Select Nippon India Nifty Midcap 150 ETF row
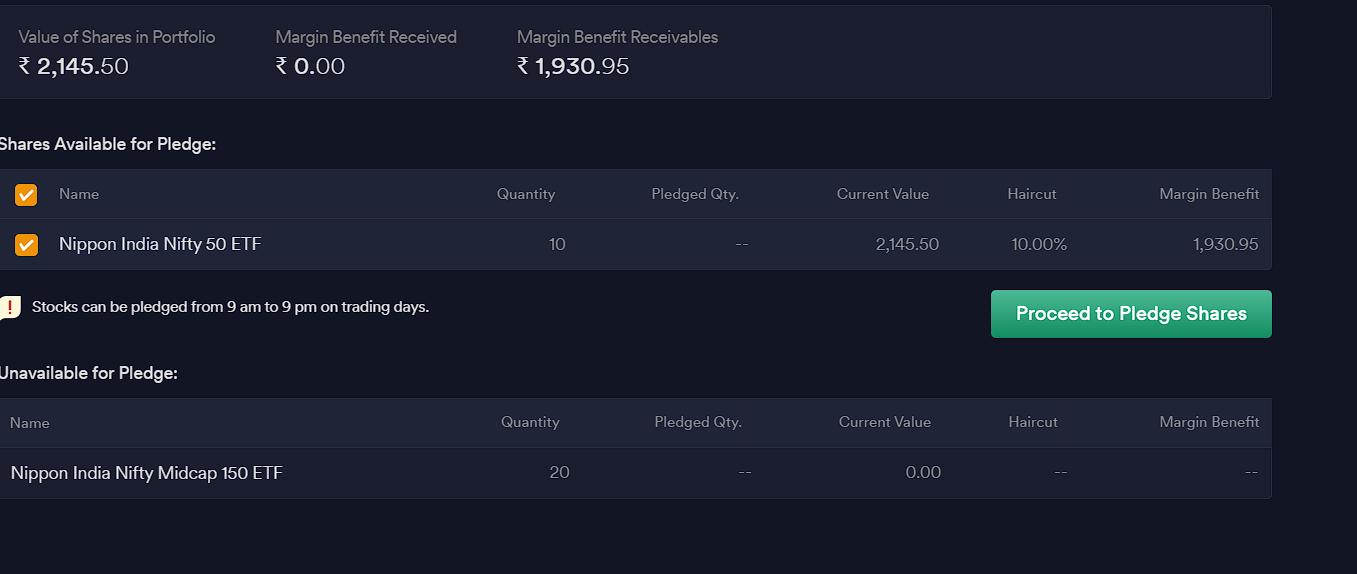The width and height of the screenshot is (1357, 574). click(x=635, y=473)
